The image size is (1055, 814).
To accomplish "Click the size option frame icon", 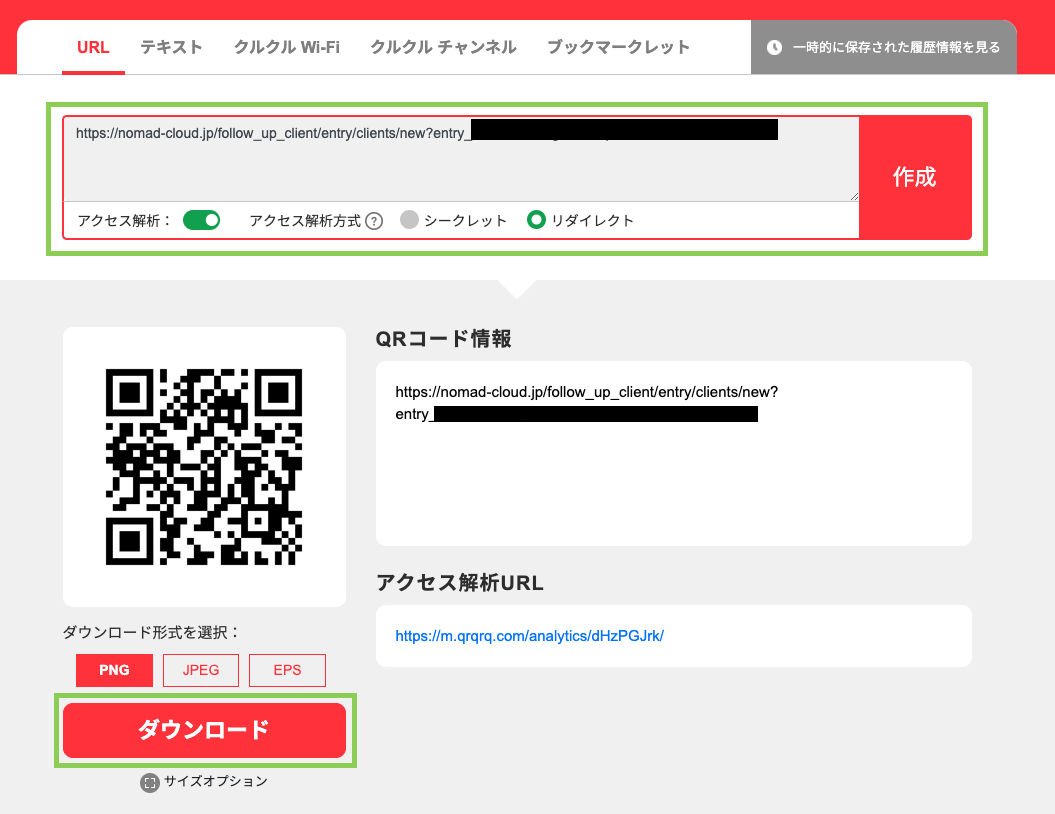I will [x=149, y=782].
